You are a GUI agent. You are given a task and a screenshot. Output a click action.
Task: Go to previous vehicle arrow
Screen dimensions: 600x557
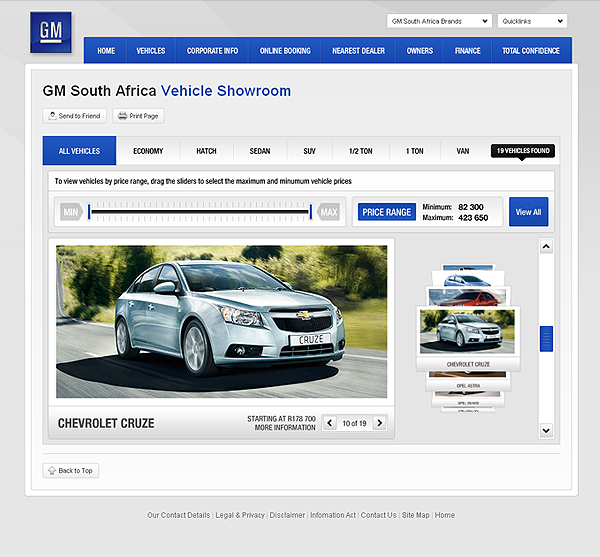click(329, 423)
